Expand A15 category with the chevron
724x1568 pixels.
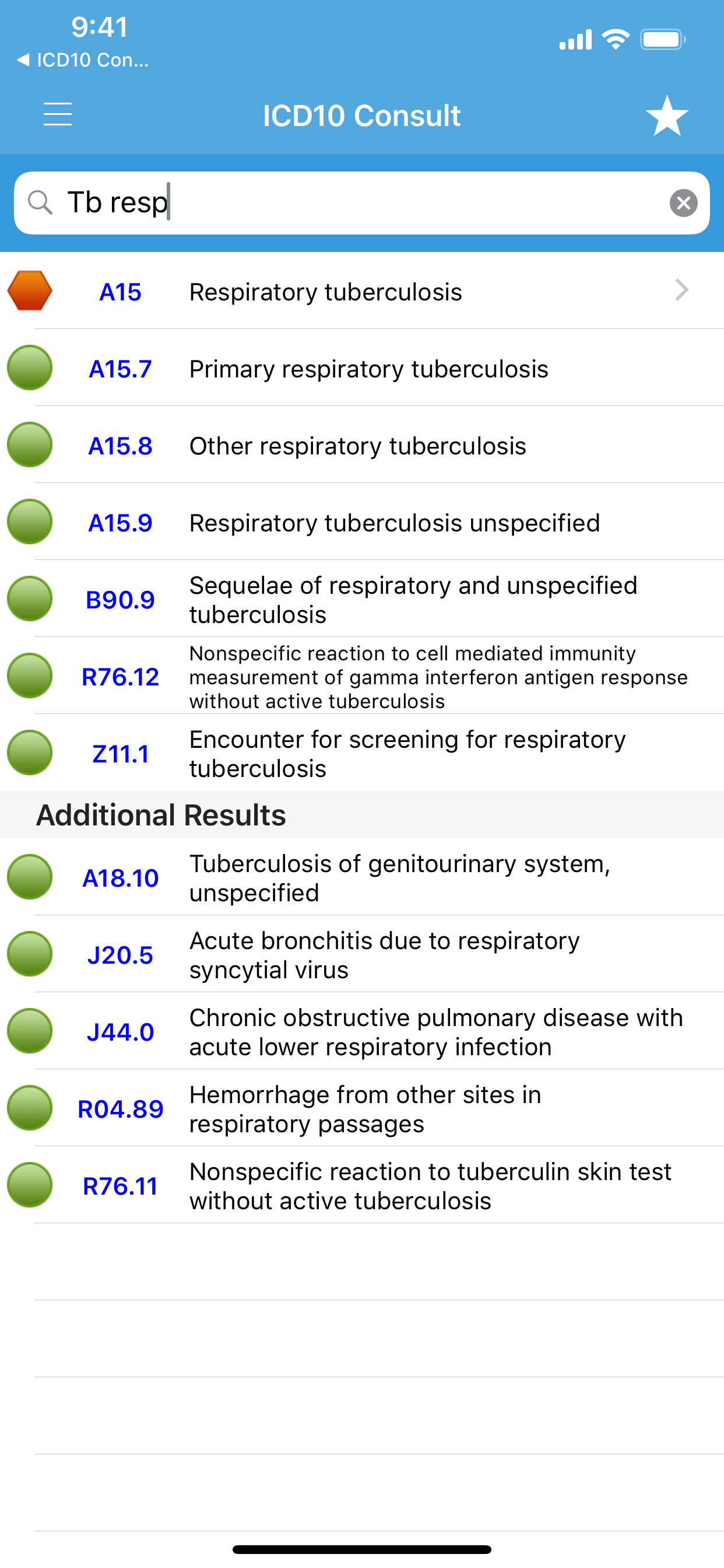pos(682,290)
